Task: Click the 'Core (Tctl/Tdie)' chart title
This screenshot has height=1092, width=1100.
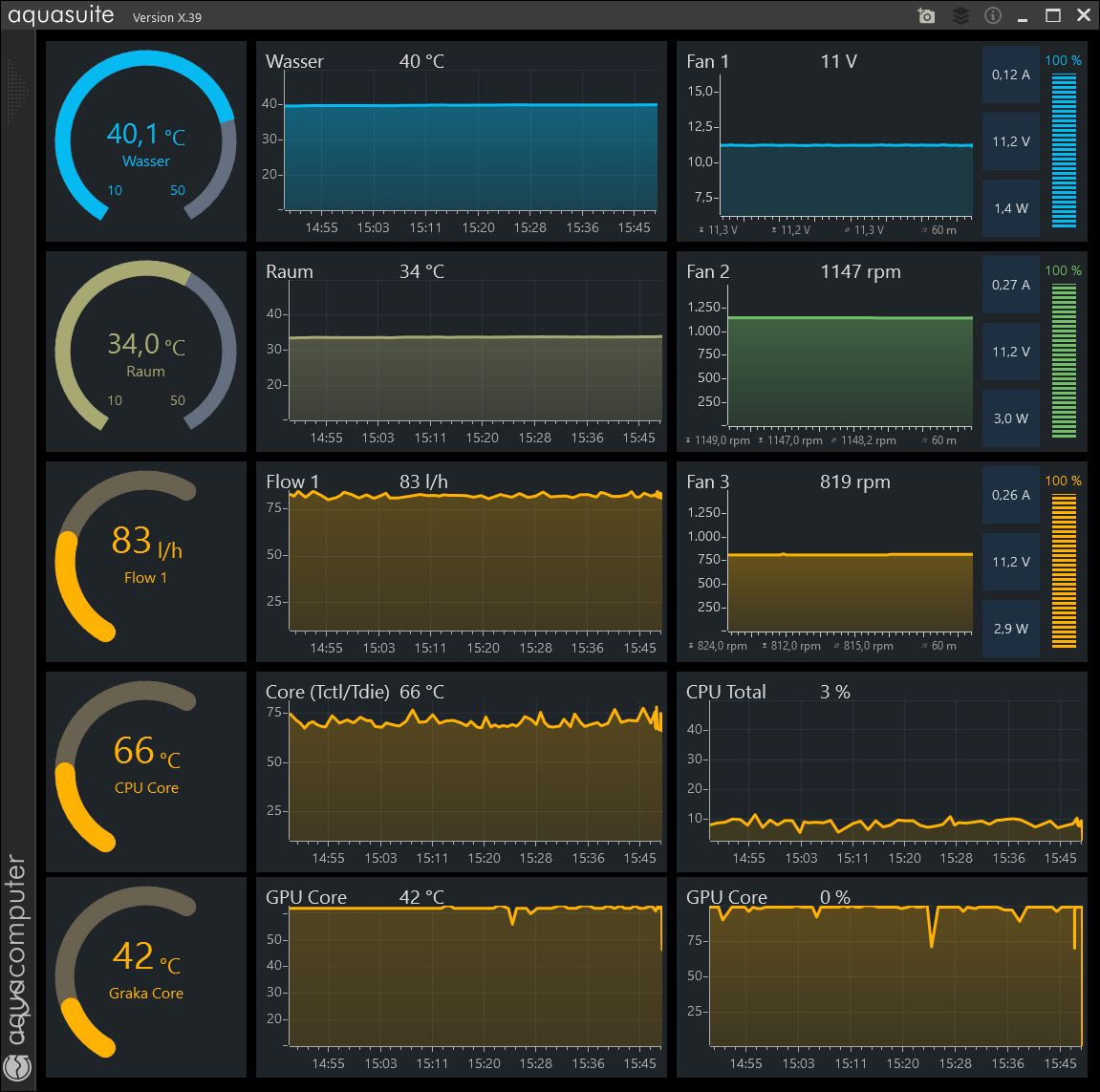Action: (327, 693)
